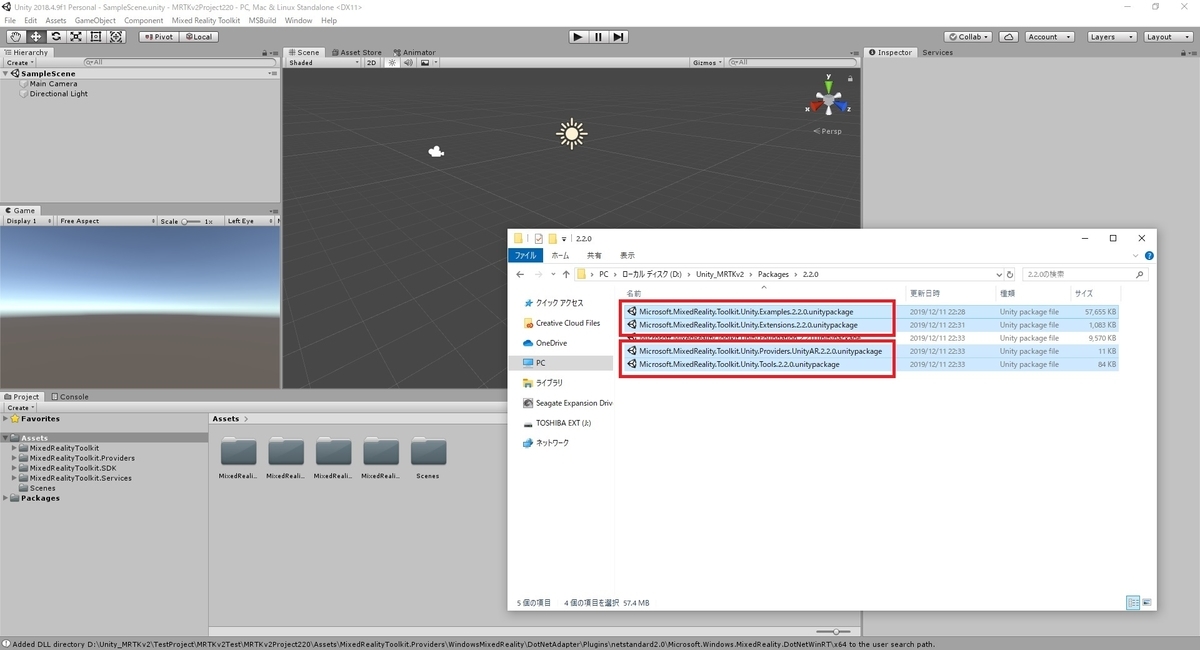Click the Explorer search box for 2.2.0

click(1083, 274)
